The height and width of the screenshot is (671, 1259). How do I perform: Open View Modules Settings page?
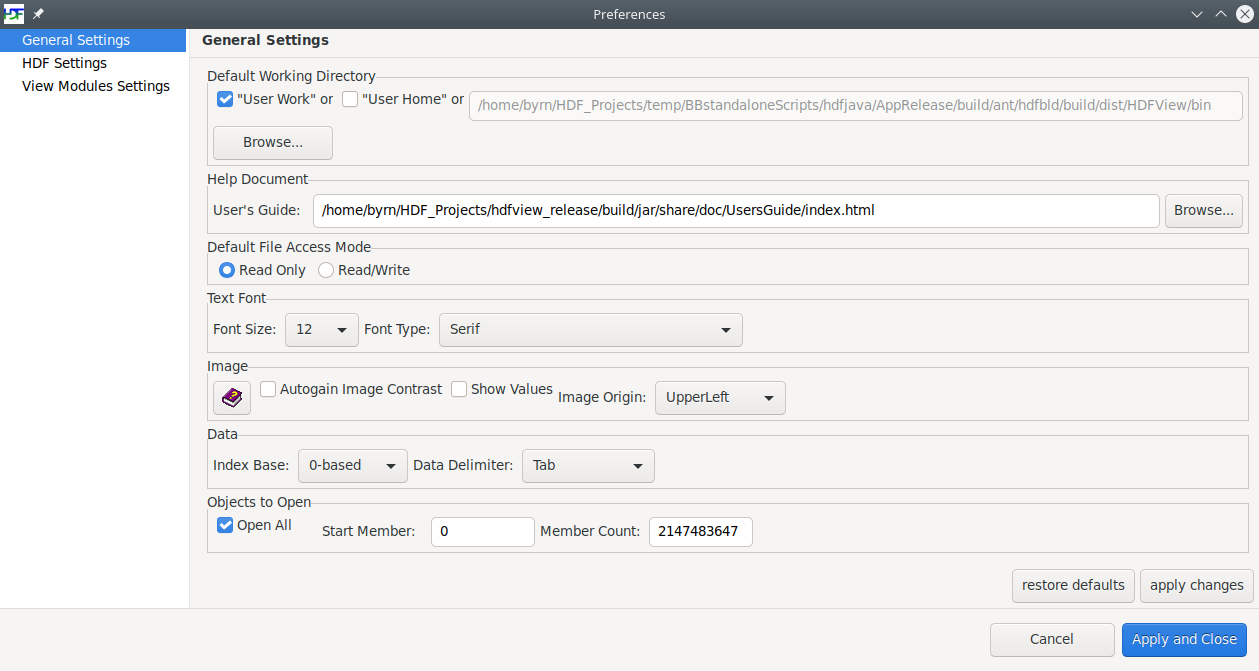coord(96,86)
